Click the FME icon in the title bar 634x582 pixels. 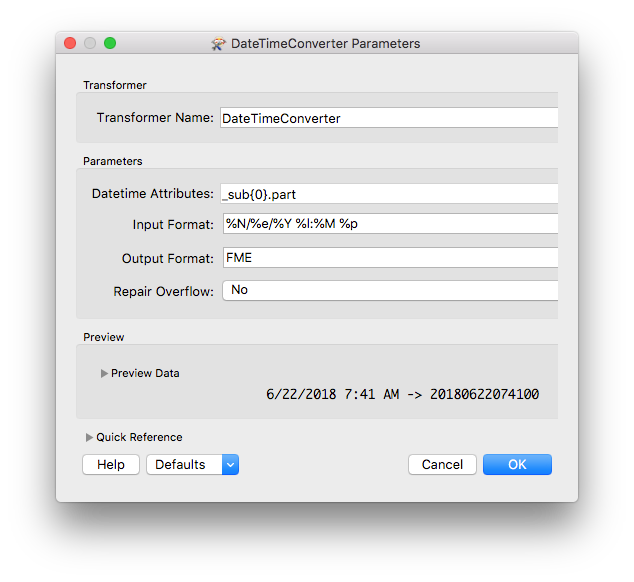point(218,43)
